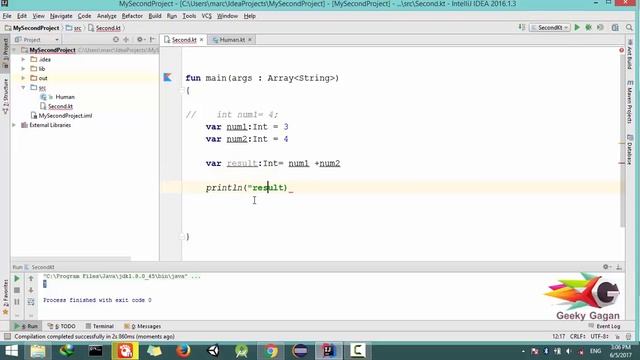Toggle tool window quick-access icon in status bar
Viewport: 640px width, 360px height.
pyautogui.click(x=7, y=336)
